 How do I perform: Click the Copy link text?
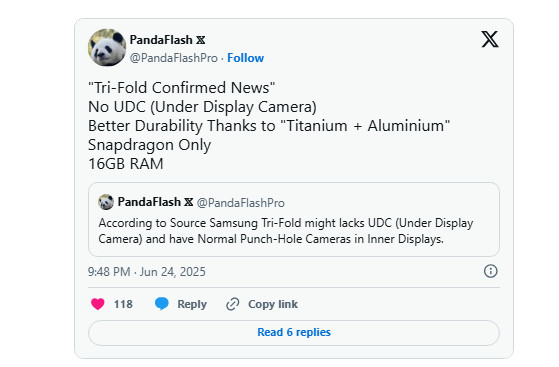[273, 304]
